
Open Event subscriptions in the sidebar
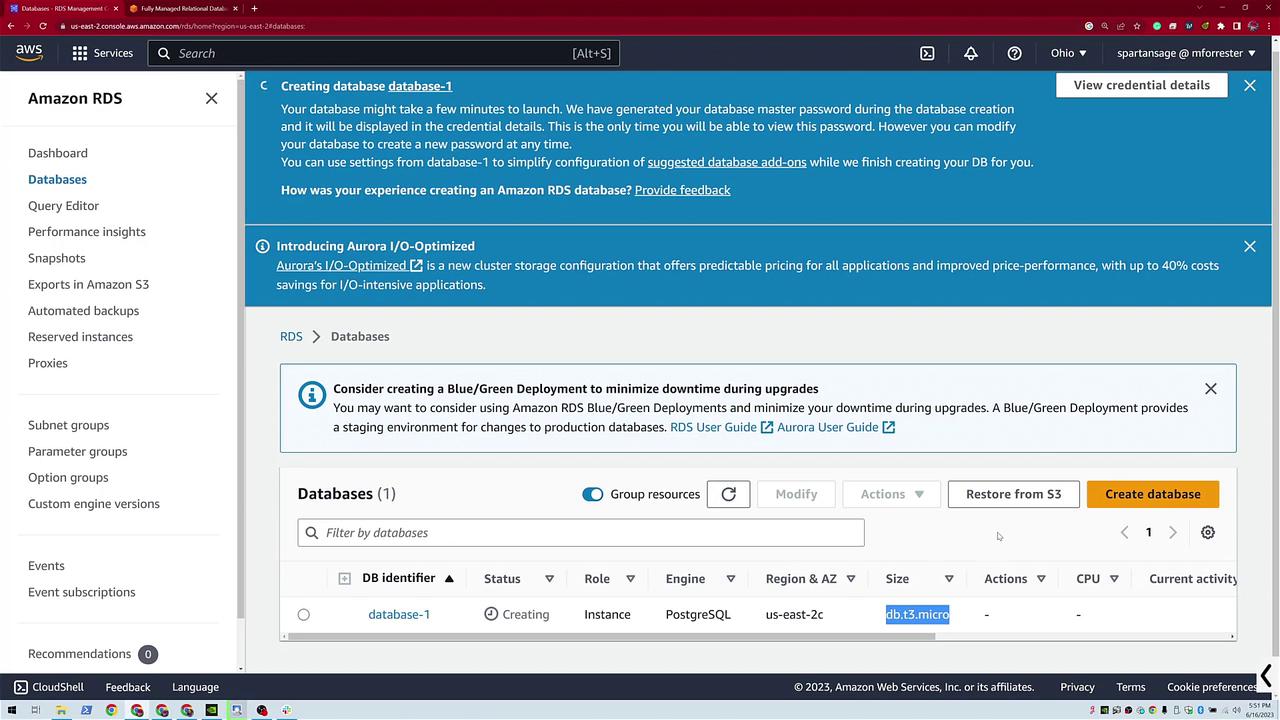click(82, 592)
